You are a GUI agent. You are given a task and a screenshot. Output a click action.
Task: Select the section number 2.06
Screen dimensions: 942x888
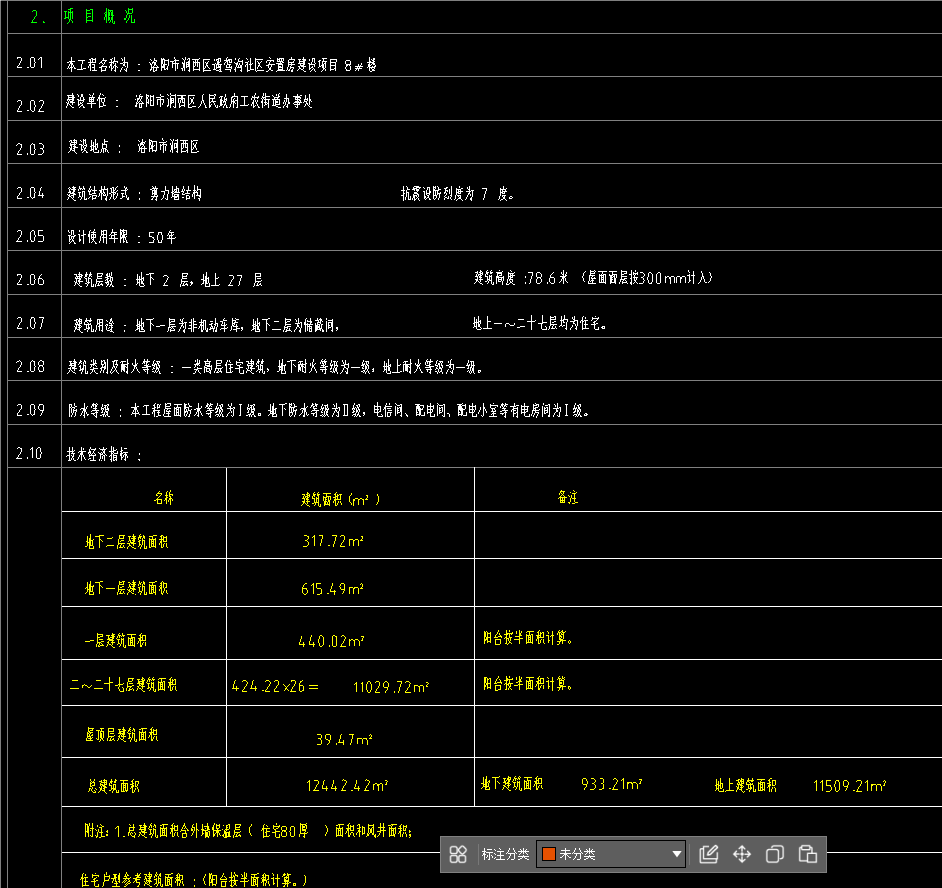pos(30,280)
